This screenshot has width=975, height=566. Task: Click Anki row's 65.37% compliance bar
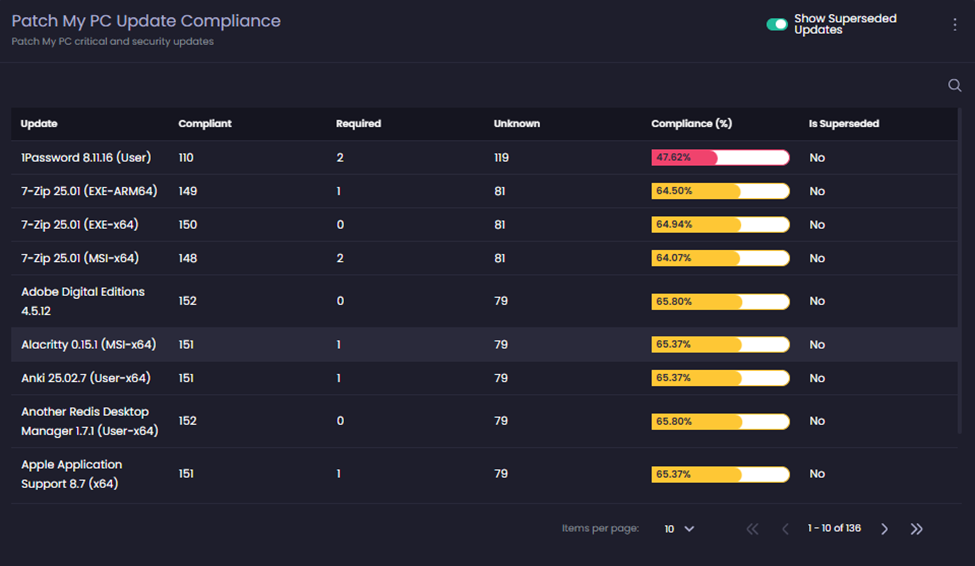(x=721, y=378)
